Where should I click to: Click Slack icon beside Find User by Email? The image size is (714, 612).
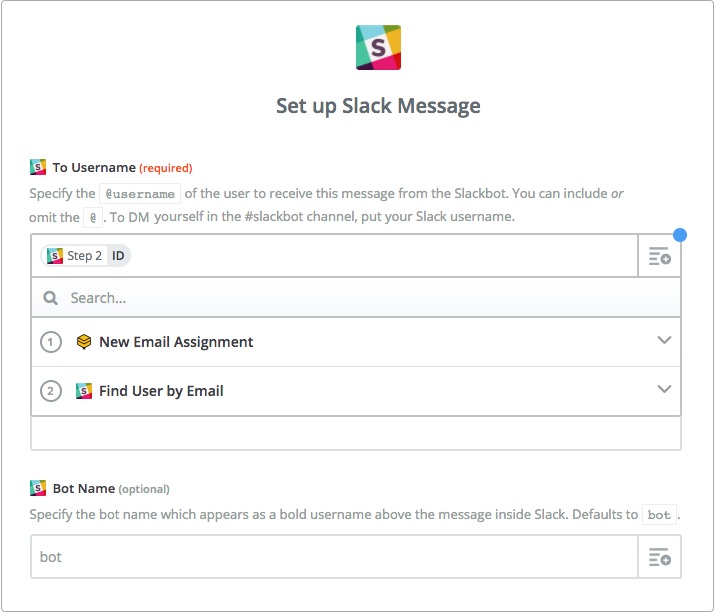84,391
